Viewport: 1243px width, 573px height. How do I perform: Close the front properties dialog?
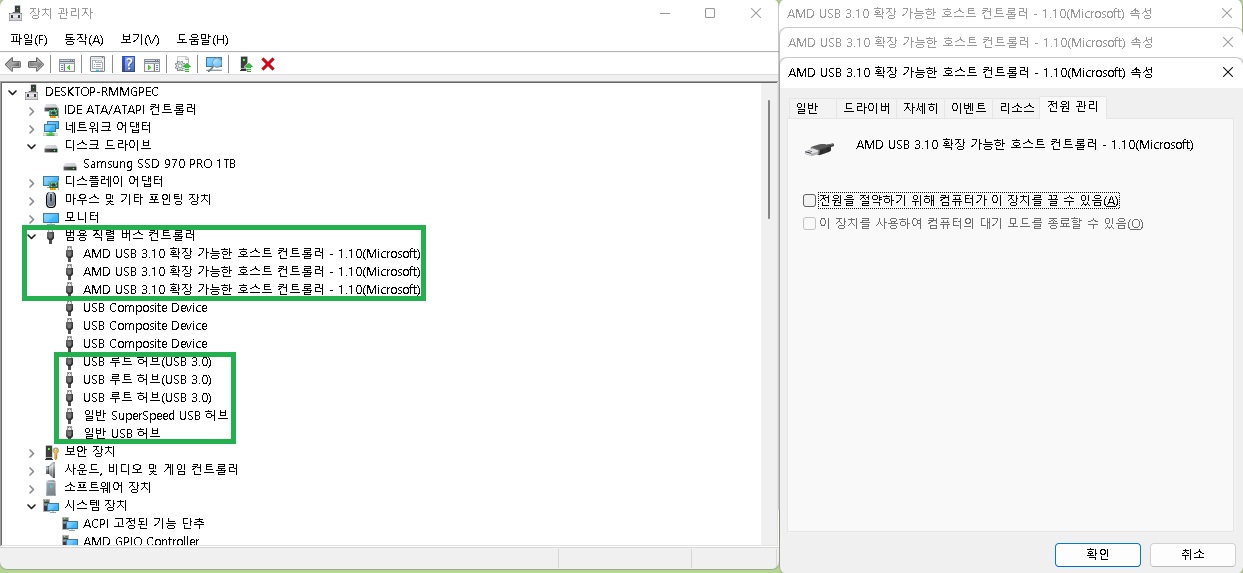[x=1228, y=72]
